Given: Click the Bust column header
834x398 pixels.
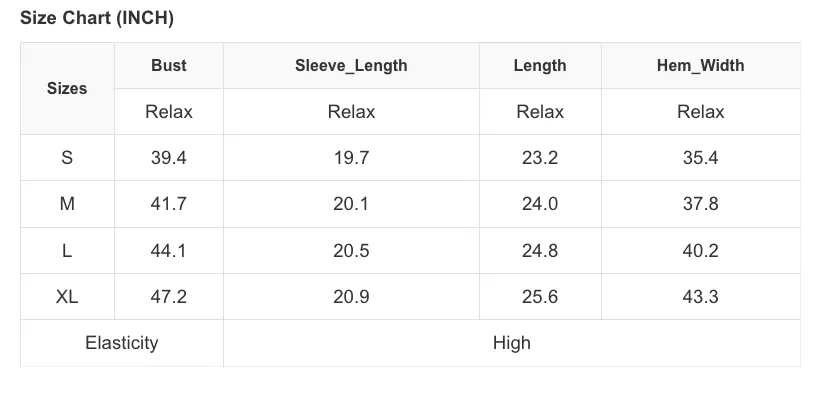Looking at the screenshot, I should [x=169, y=65].
